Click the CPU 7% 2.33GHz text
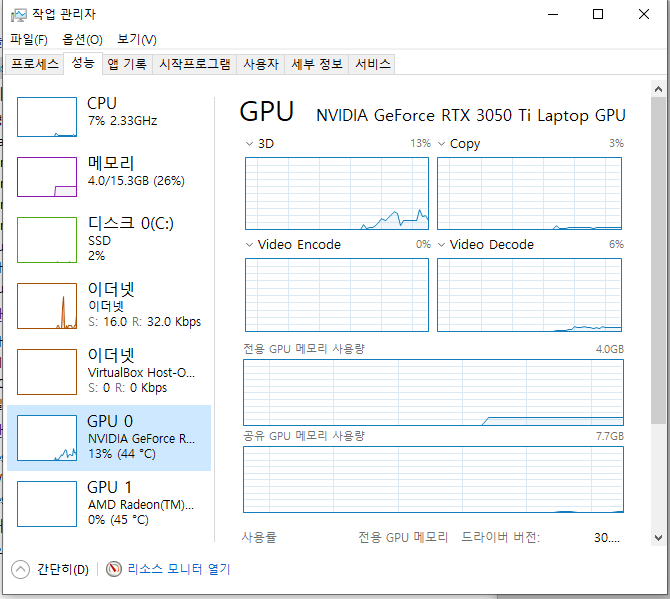This screenshot has width=670, height=599. 123,121
